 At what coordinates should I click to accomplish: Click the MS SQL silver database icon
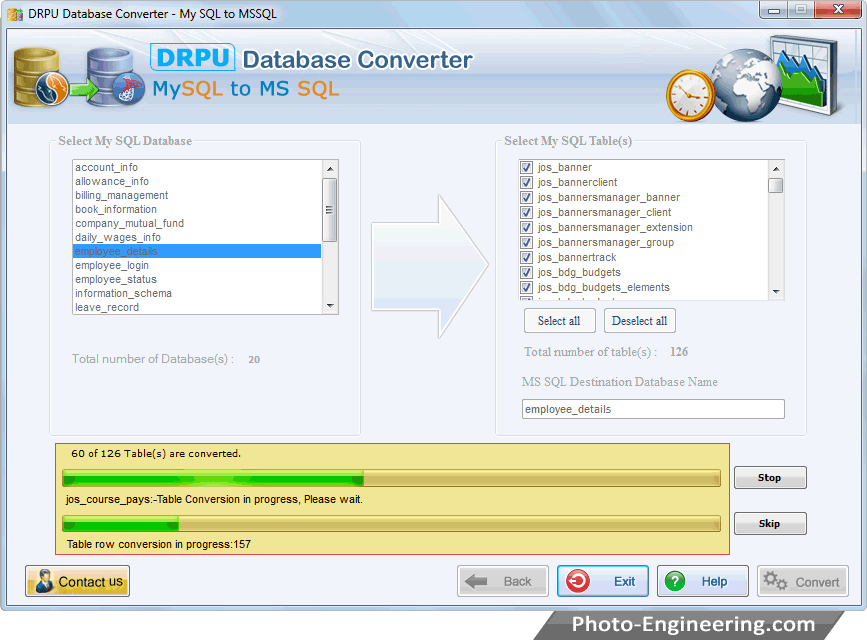[115, 77]
